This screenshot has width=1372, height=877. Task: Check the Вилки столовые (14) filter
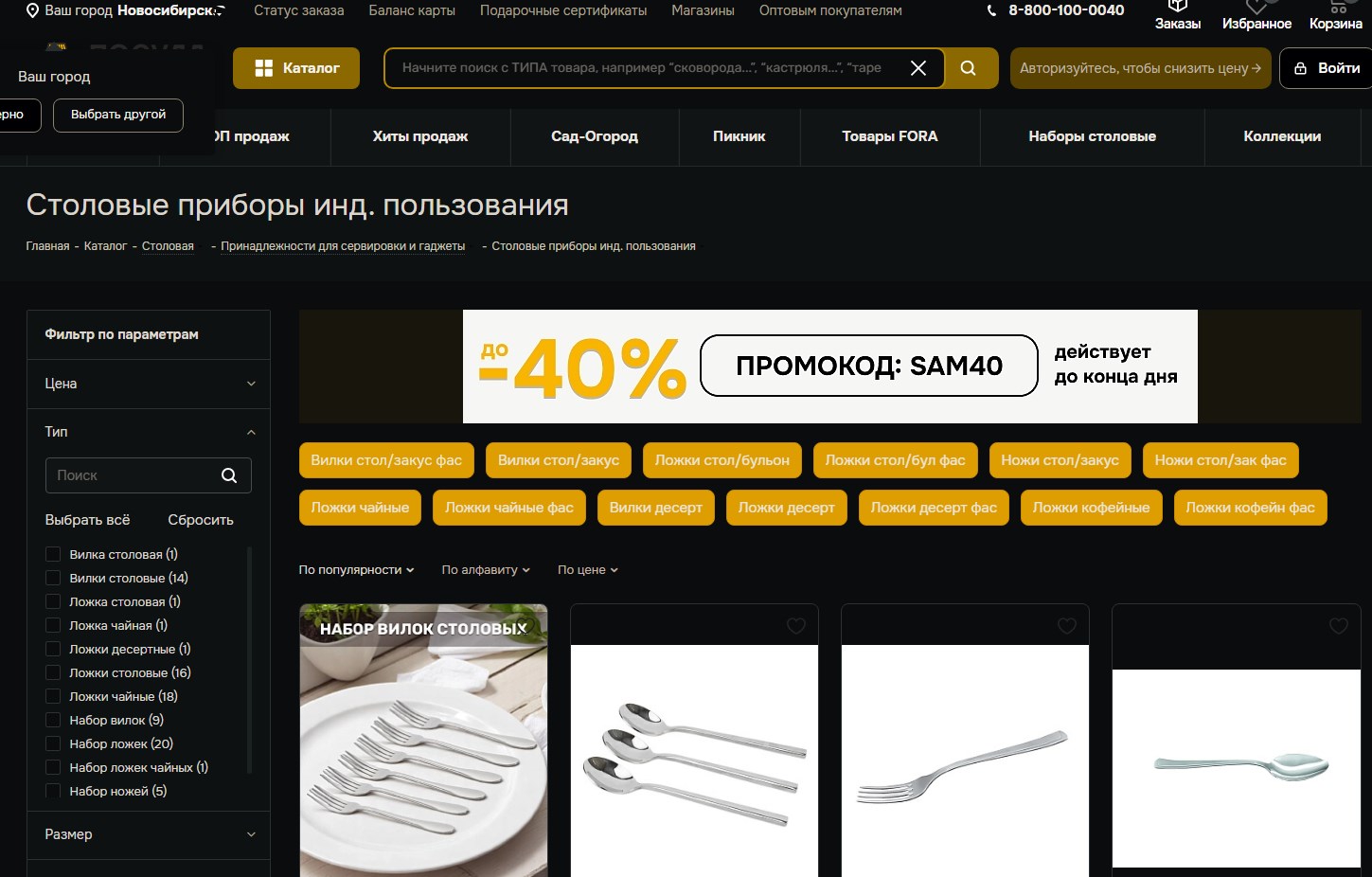53,578
